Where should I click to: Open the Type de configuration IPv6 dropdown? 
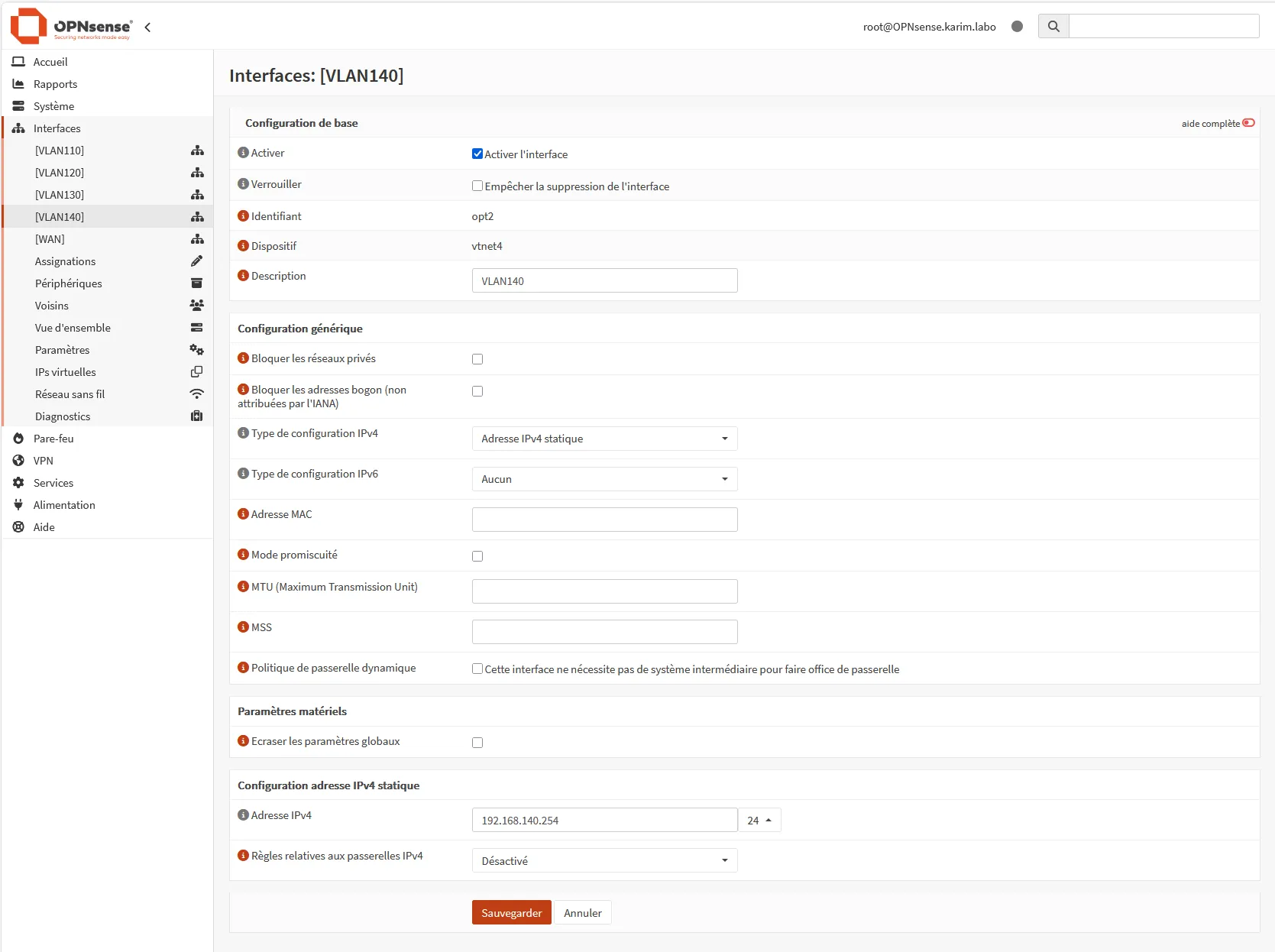click(604, 479)
